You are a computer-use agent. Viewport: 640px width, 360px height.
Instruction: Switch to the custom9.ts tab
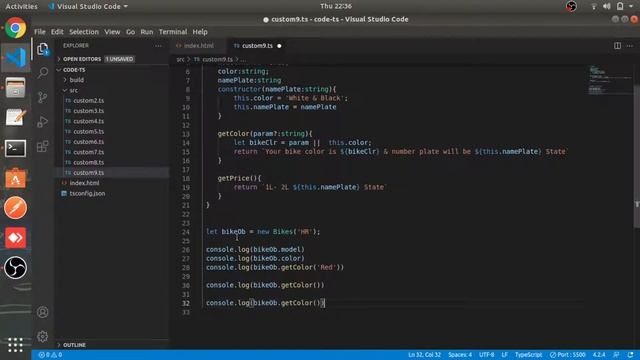257,46
